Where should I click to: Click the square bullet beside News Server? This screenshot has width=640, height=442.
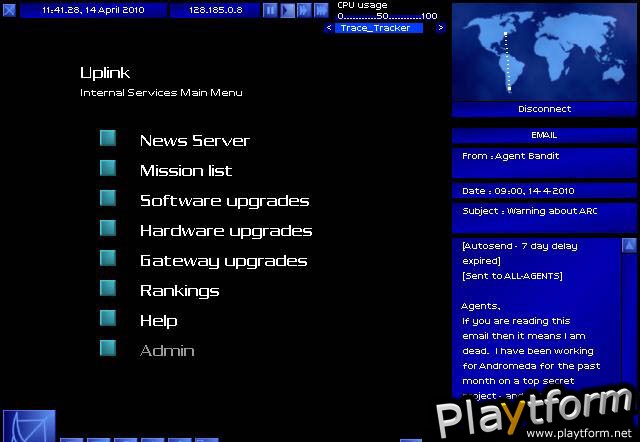click(108, 138)
